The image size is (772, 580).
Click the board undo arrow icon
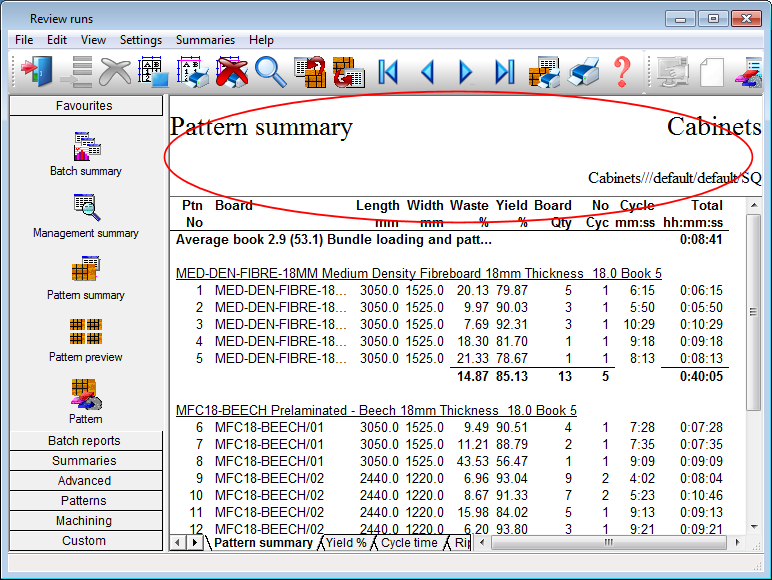pyautogui.click(x=310, y=72)
